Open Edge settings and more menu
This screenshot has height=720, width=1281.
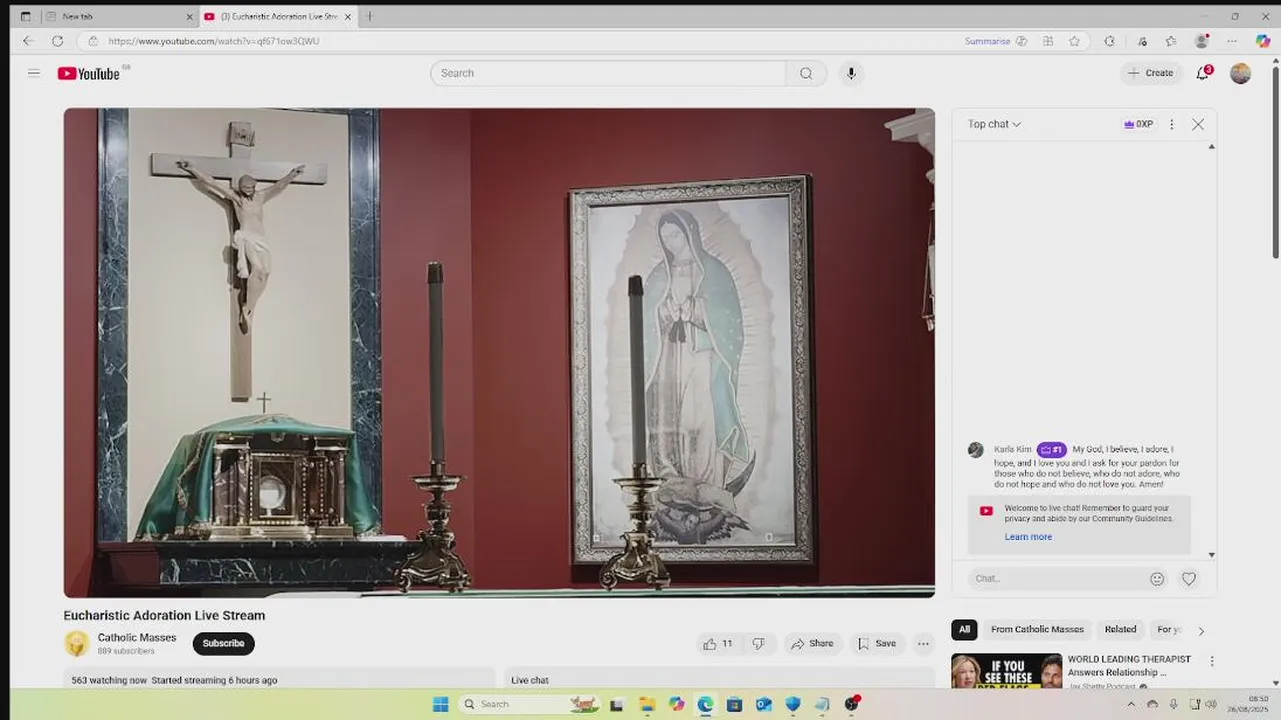[x=1232, y=41]
